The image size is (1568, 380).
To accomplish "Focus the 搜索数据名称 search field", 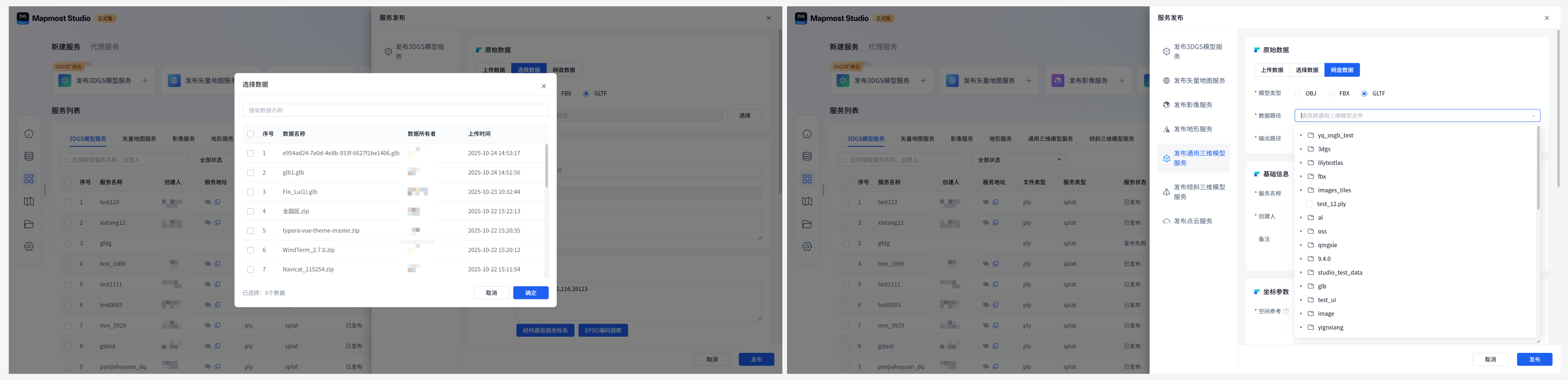I will point(395,110).
